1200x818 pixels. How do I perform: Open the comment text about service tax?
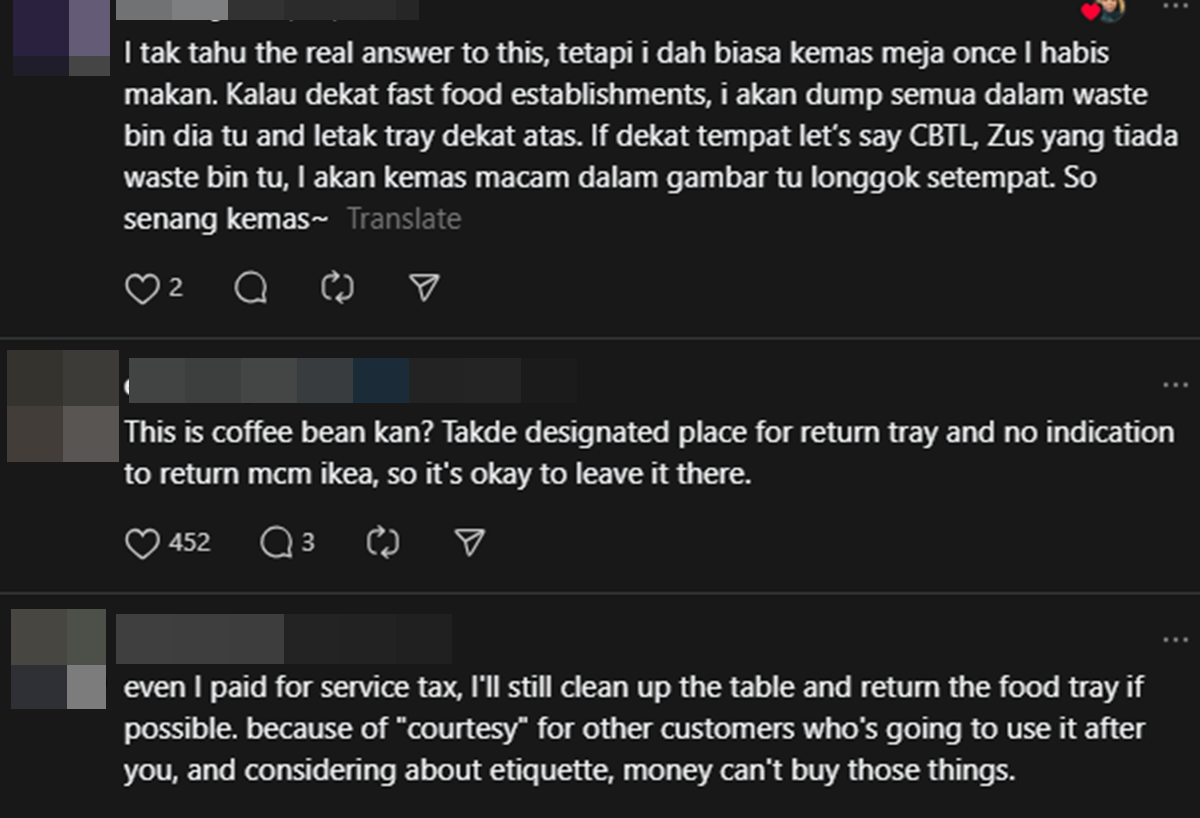coord(634,730)
